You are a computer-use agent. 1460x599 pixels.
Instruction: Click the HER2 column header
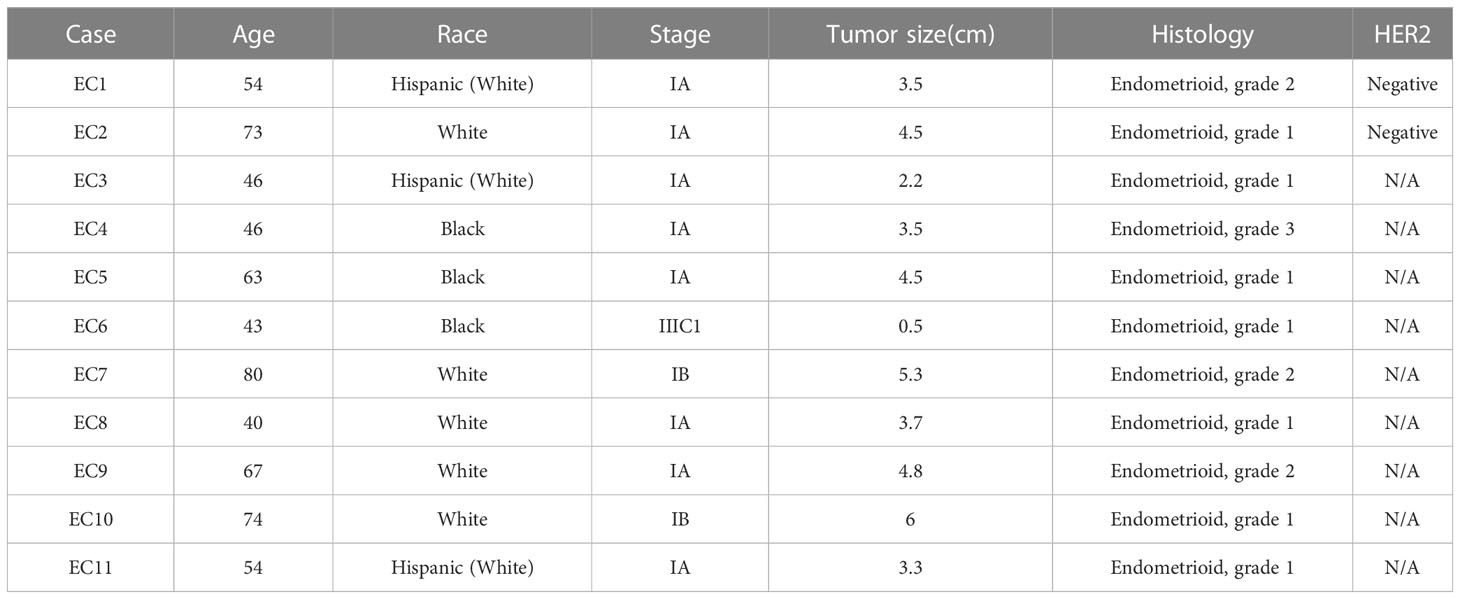pyautogui.click(x=1402, y=35)
